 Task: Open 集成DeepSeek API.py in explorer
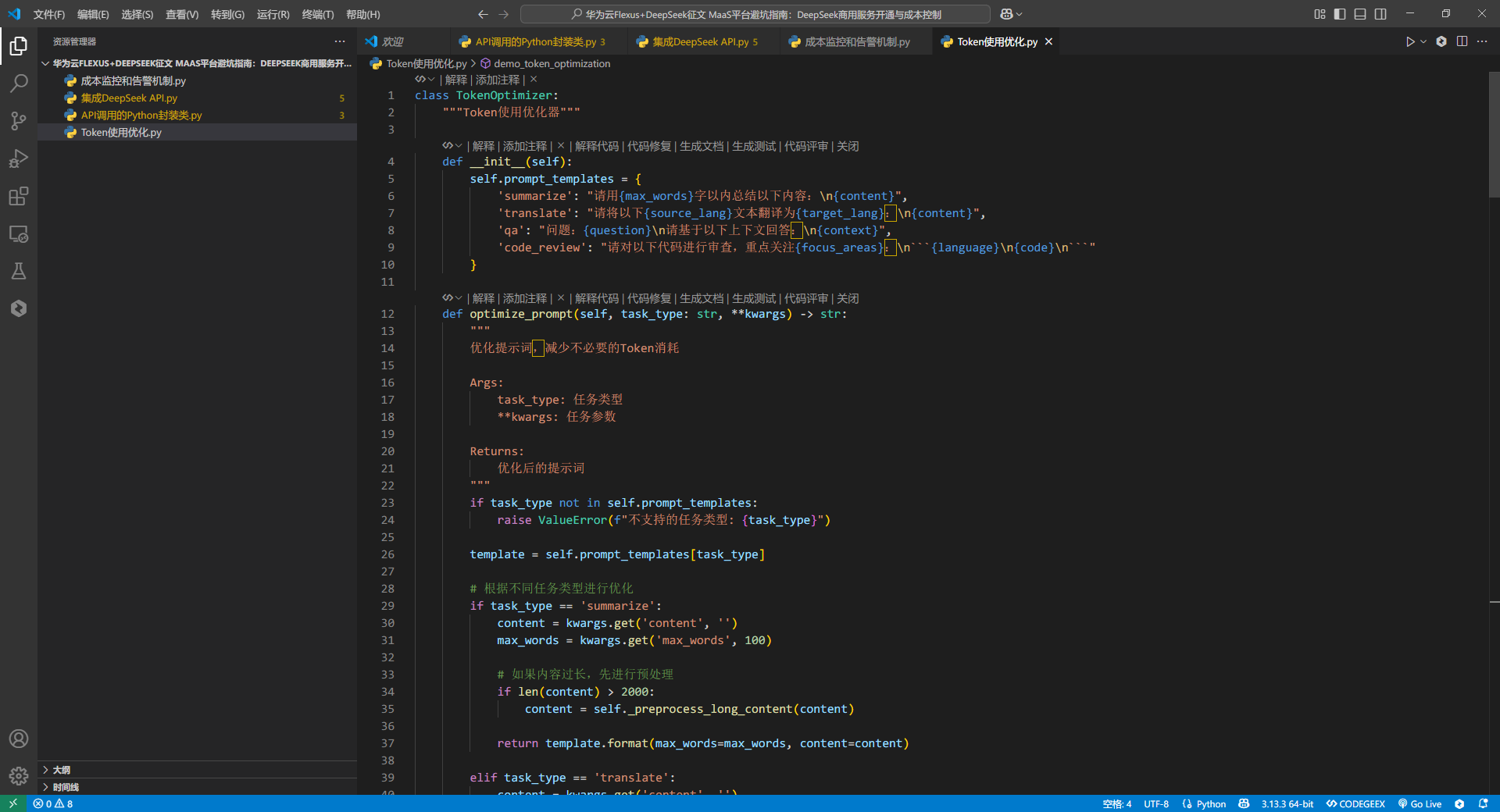coord(197,98)
